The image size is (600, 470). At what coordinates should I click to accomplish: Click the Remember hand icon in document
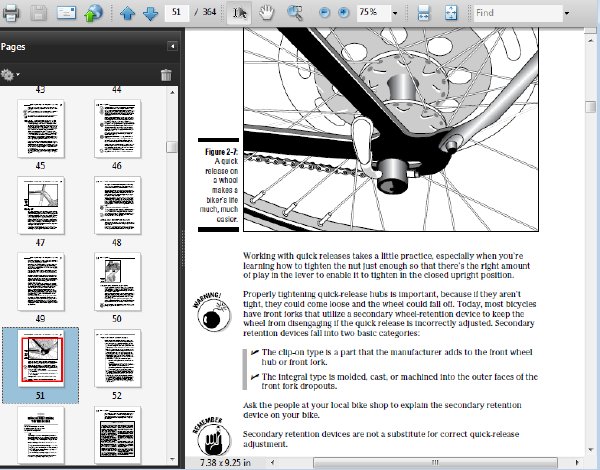[212, 437]
